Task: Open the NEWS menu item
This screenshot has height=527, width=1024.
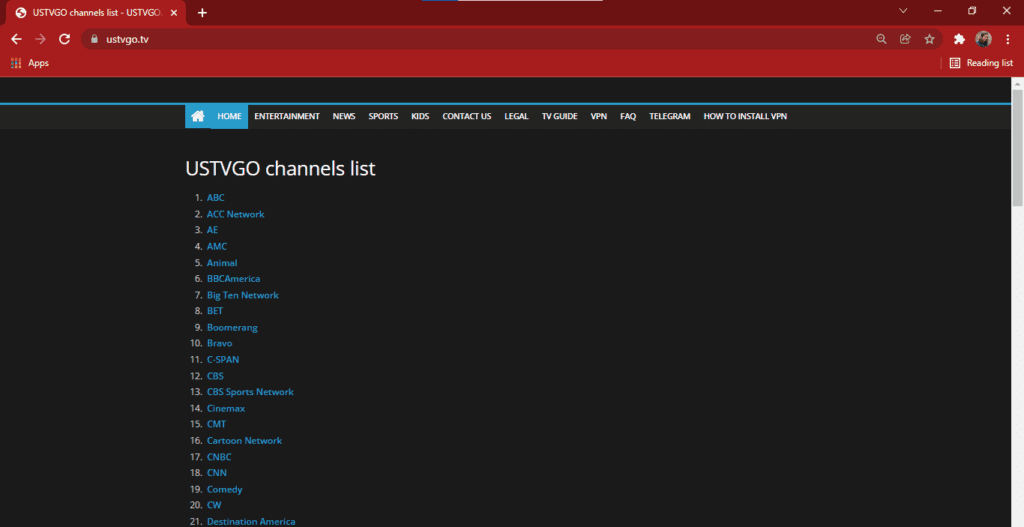Action: [344, 116]
